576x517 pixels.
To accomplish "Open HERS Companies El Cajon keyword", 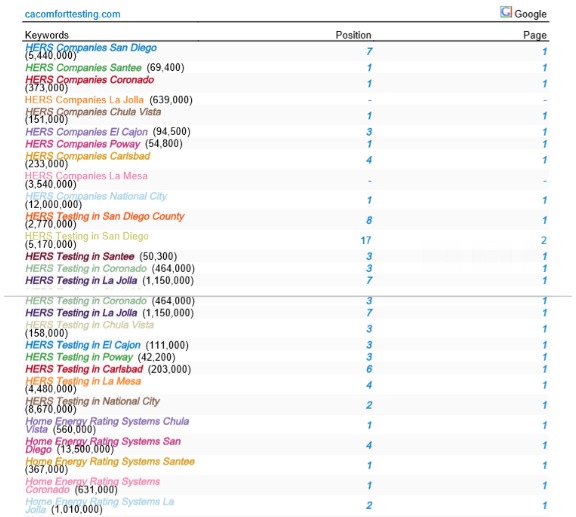I will (x=86, y=132).
